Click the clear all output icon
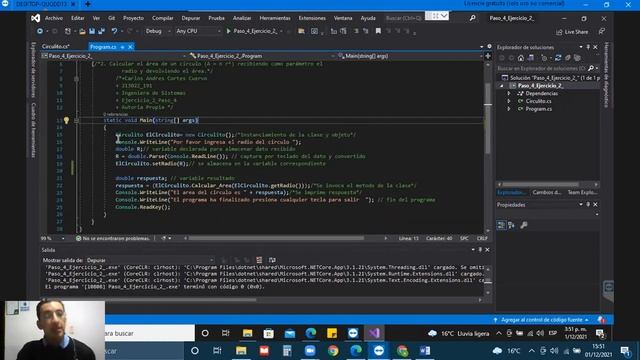The image size is (640, 360). tap(259, 260)
